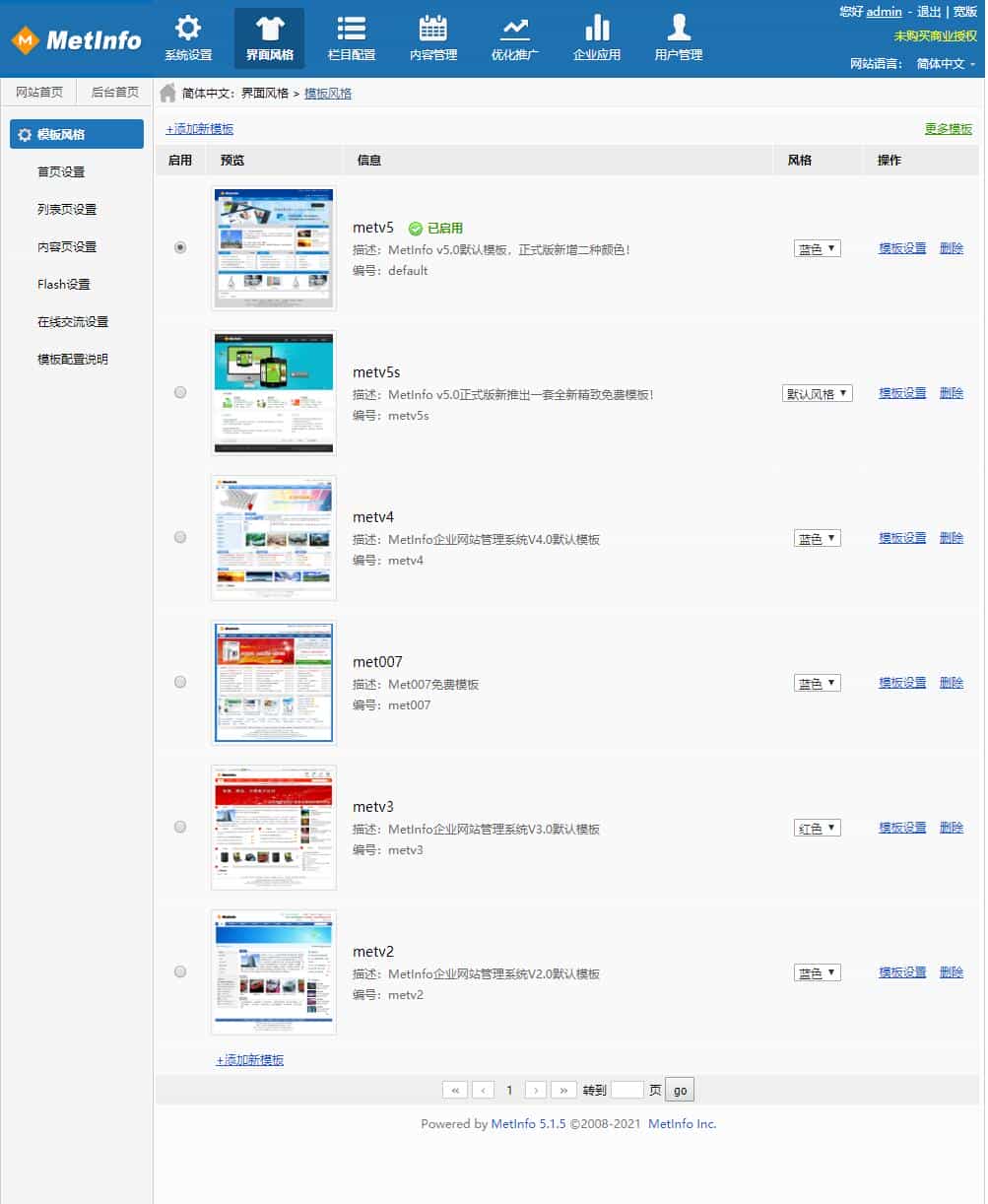
Task: Click the top +添加新模板 link
Action: pyautogui.click(x=200, y=129)
